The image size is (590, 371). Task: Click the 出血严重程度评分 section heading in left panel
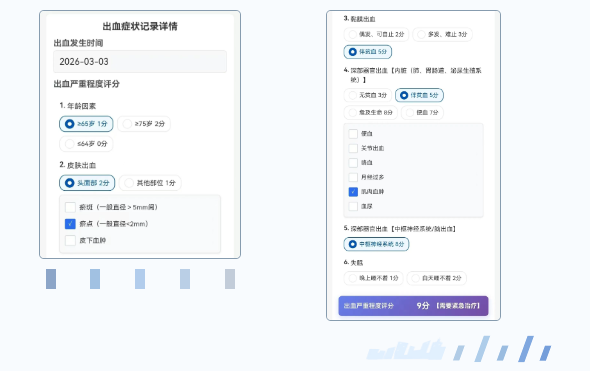tap(87, 84)
